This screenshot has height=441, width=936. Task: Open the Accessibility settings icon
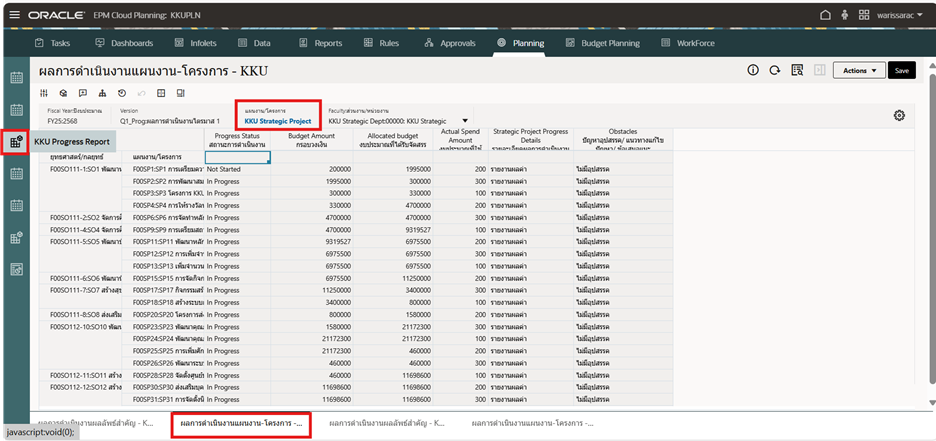click(845, 16)
